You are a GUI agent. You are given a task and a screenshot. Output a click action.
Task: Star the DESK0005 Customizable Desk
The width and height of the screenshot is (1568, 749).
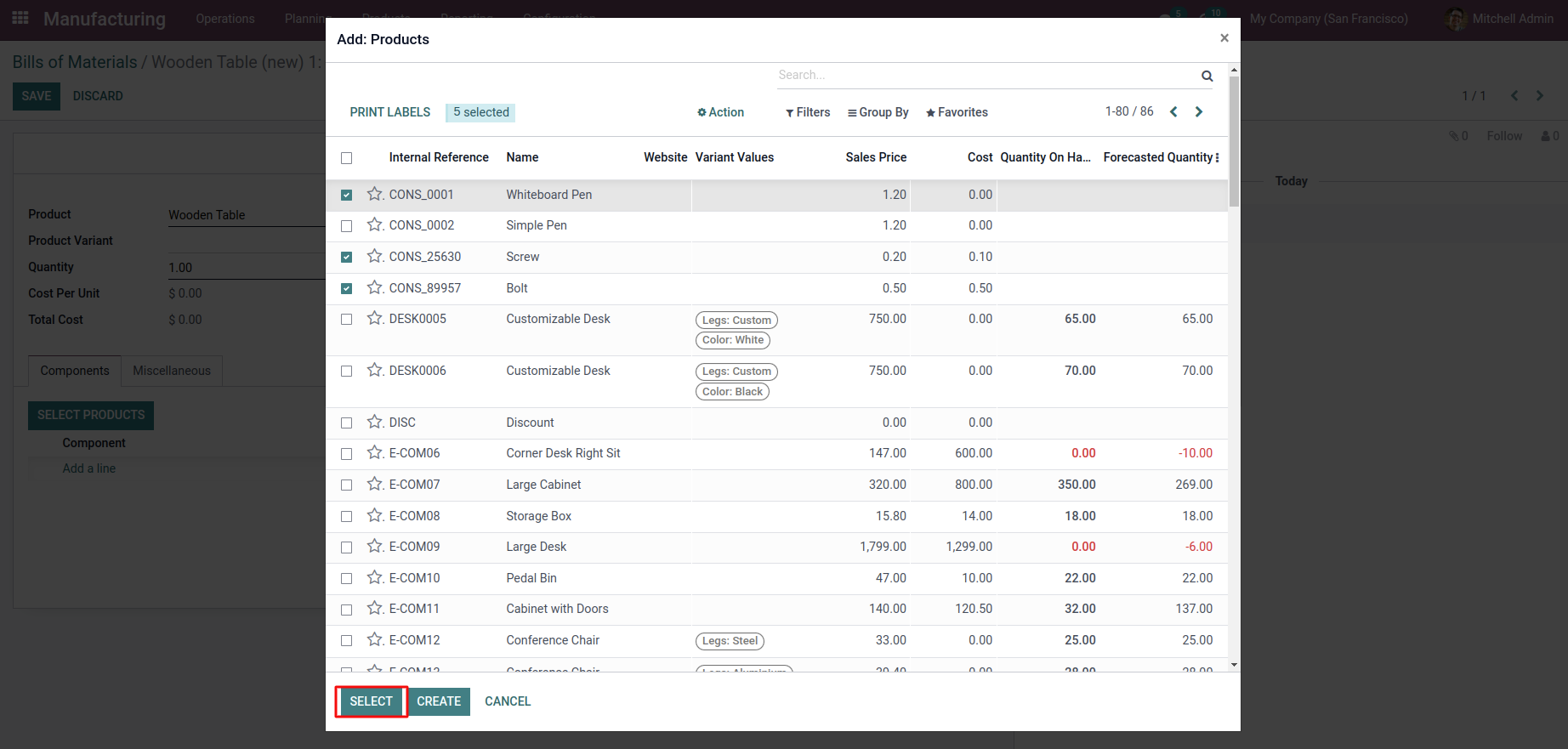click(375, 318)
